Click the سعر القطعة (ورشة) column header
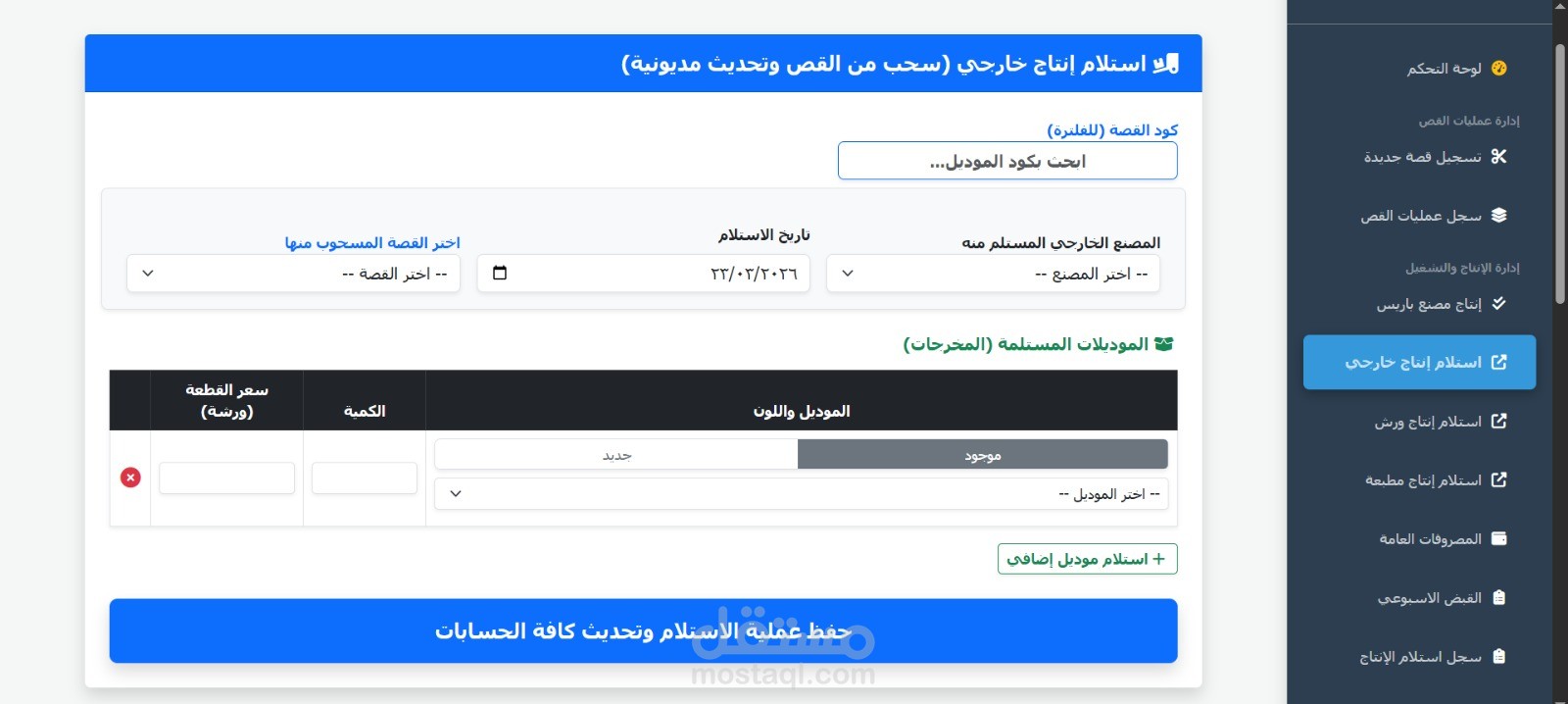Viewport: 1568px width, 704px height. 226,400
